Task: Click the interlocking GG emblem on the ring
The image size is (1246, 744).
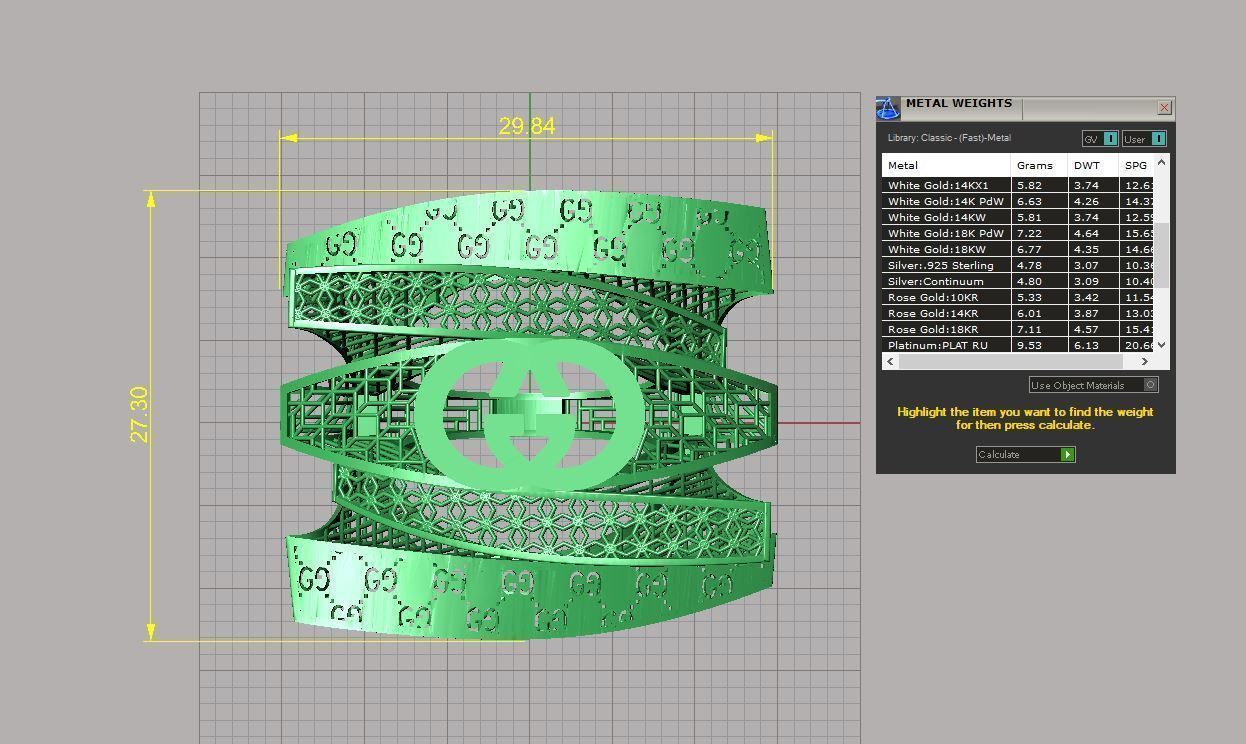Action: 528,417
